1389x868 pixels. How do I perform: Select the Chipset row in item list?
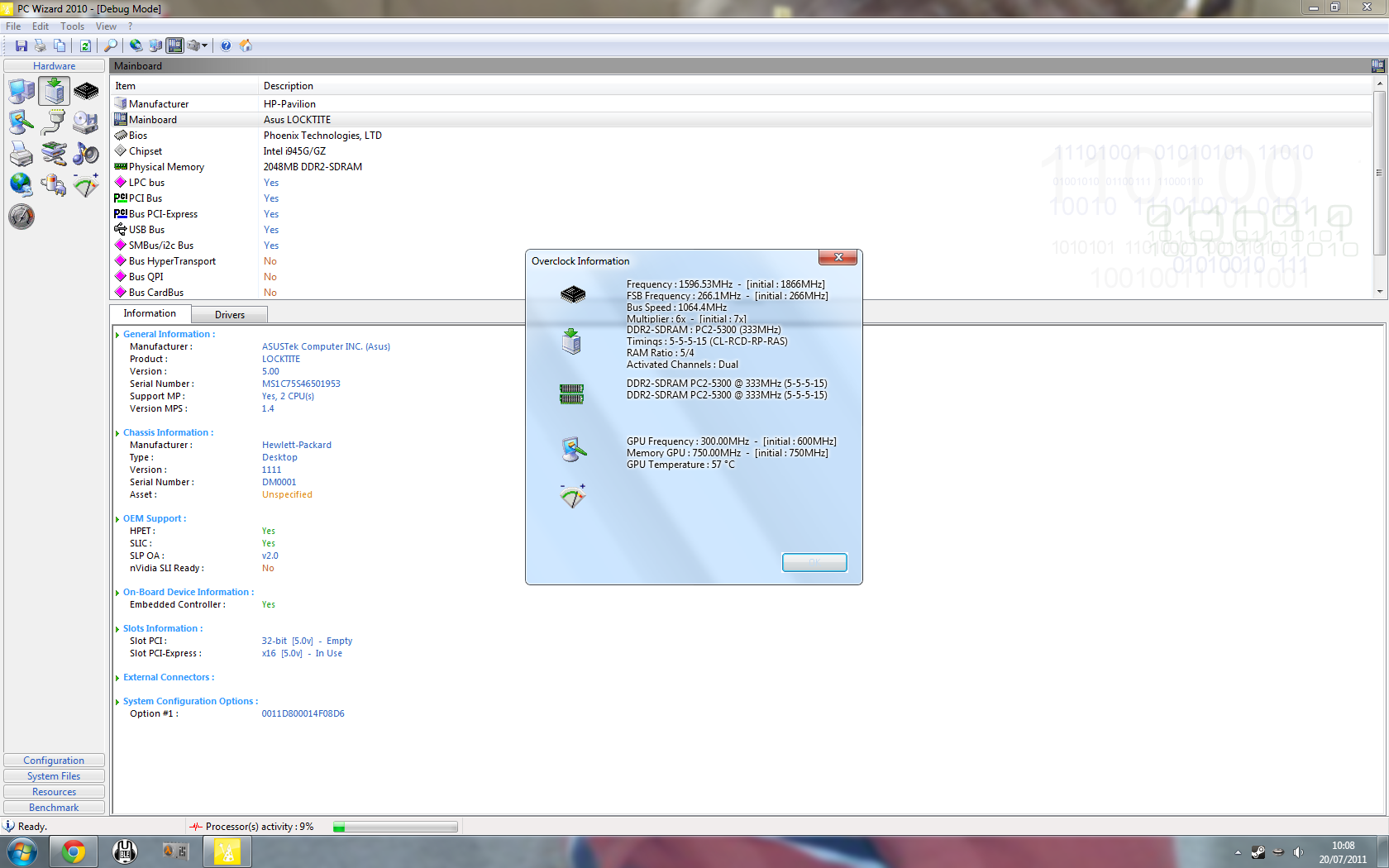742,151
